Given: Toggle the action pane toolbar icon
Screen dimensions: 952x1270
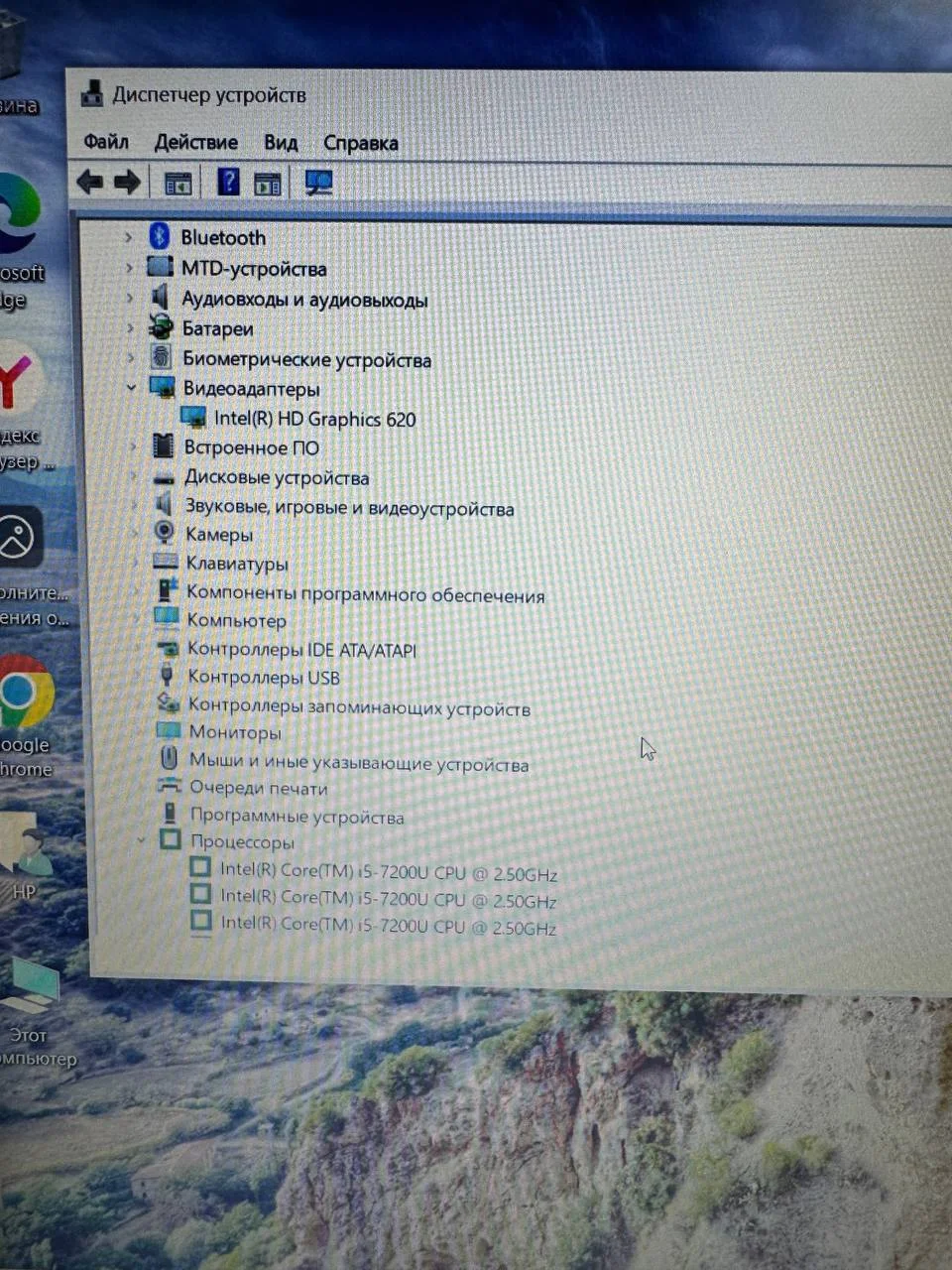Looking at the screenshot, I should [x=267, y=183].
